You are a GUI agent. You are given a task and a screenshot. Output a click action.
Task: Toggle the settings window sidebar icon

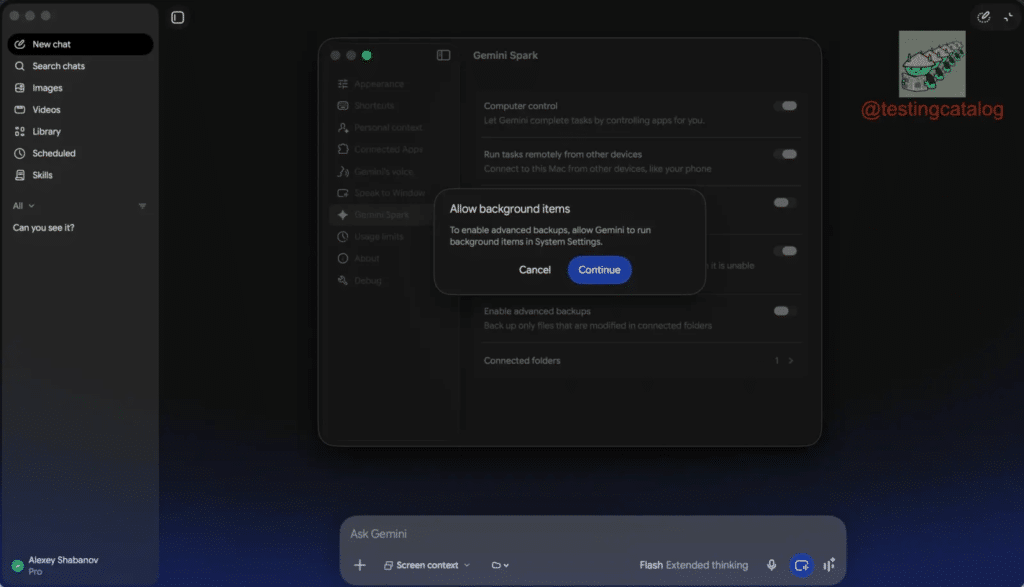(443, 56)
